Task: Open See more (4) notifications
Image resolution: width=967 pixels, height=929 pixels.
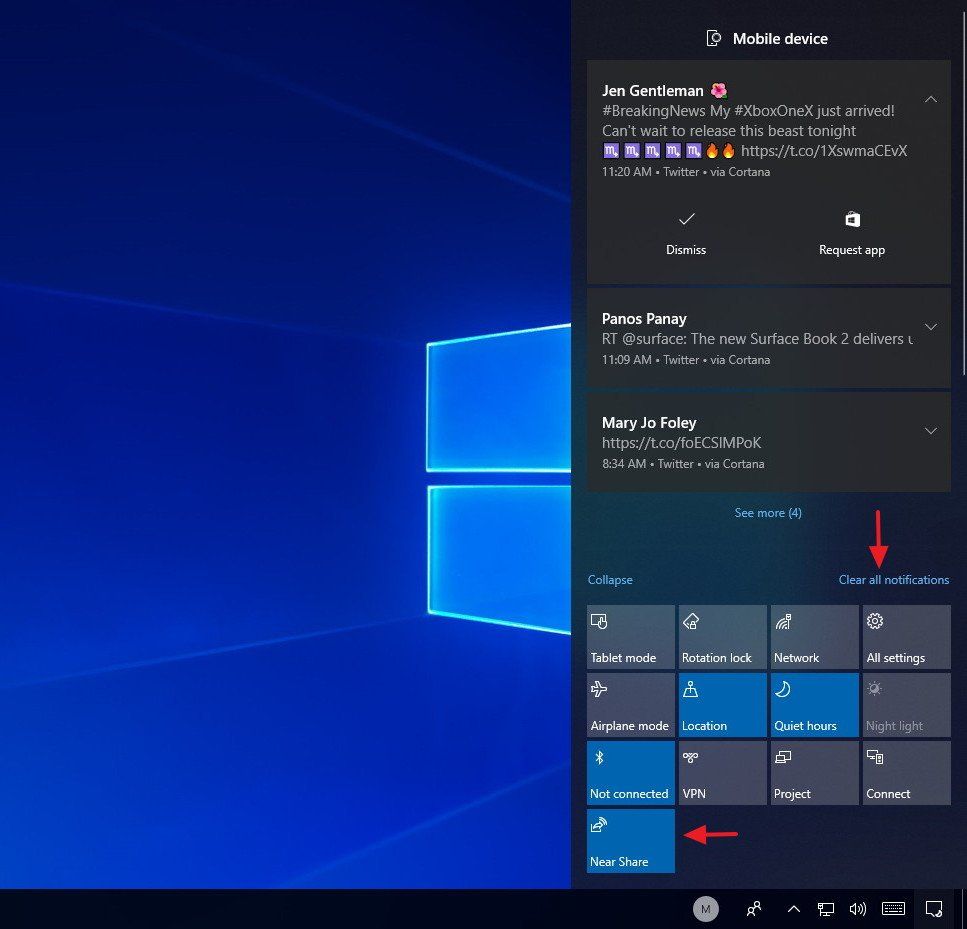Action: coord(767,512)
